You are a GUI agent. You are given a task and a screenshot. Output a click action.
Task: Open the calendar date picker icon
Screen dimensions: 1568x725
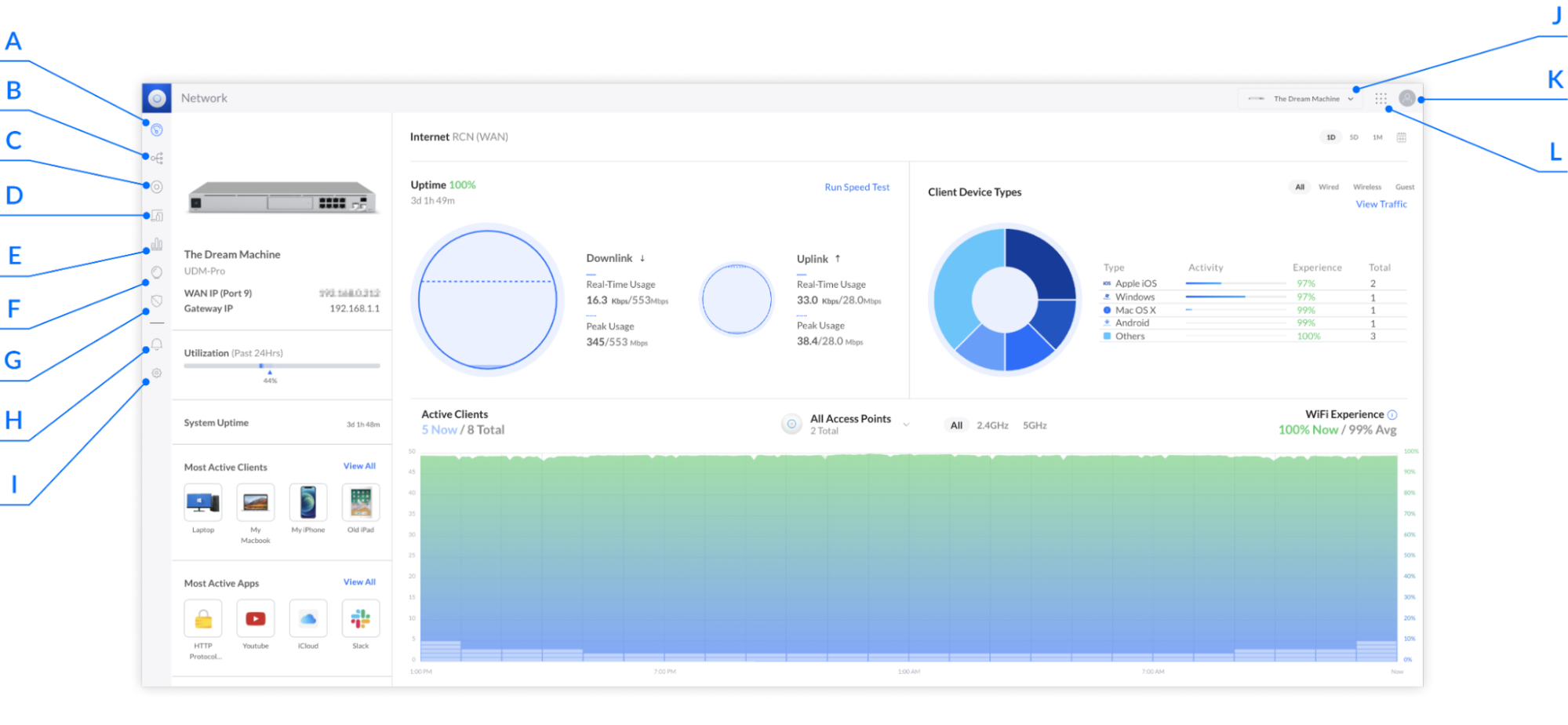click(x=1402, y=137)
